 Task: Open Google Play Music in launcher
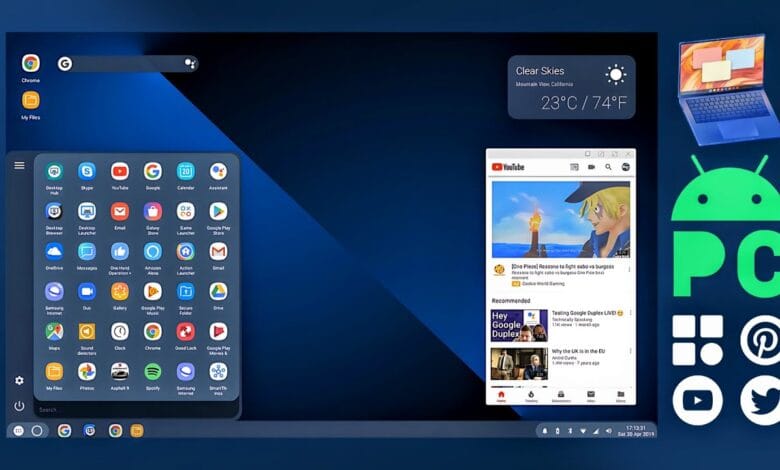[x=153, y=291]
